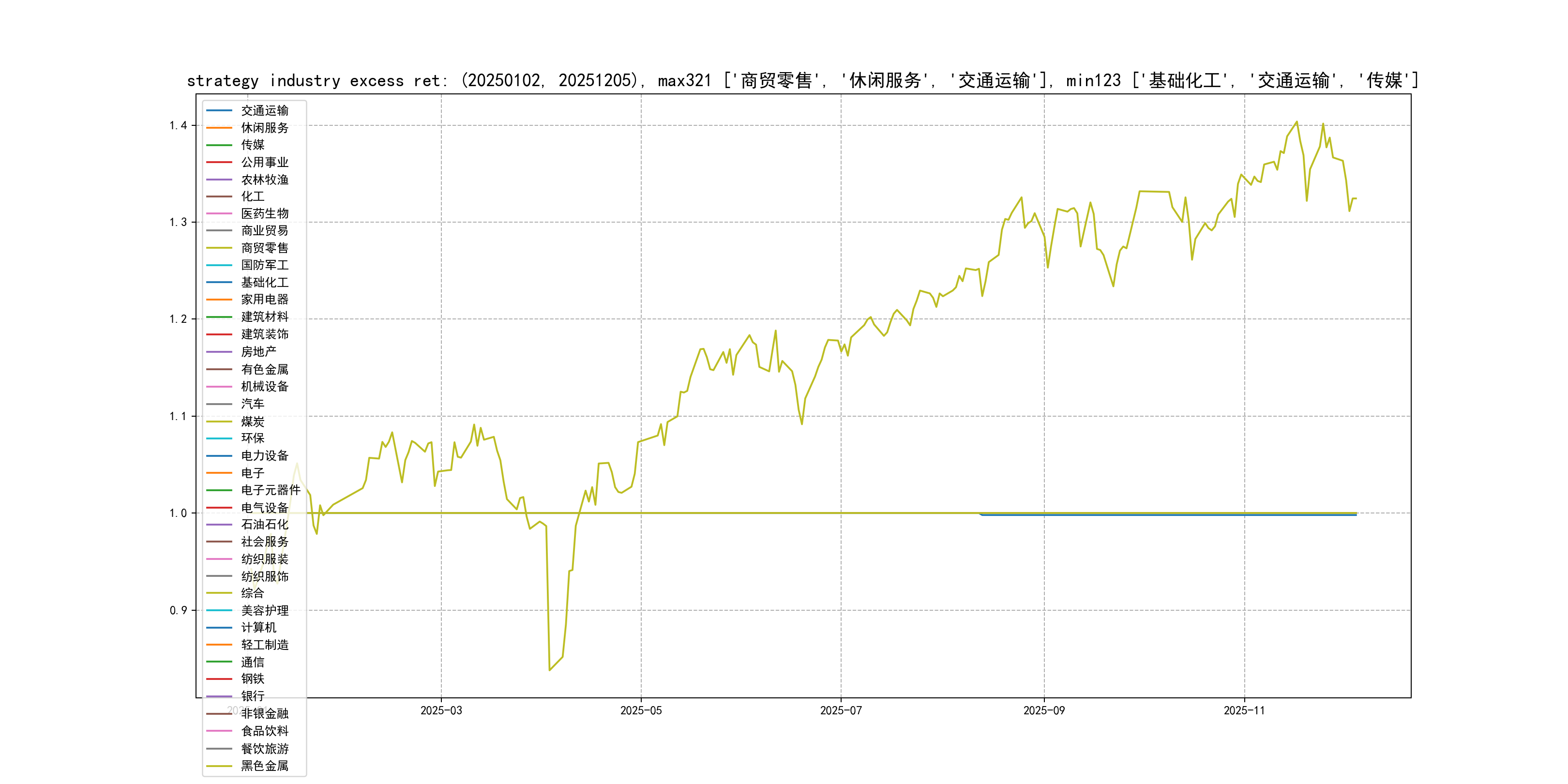The height and width of the screenshot is (784, 1568).
Task: Click the 国防军工 cyan legend swatch
Action: [219, 265]
